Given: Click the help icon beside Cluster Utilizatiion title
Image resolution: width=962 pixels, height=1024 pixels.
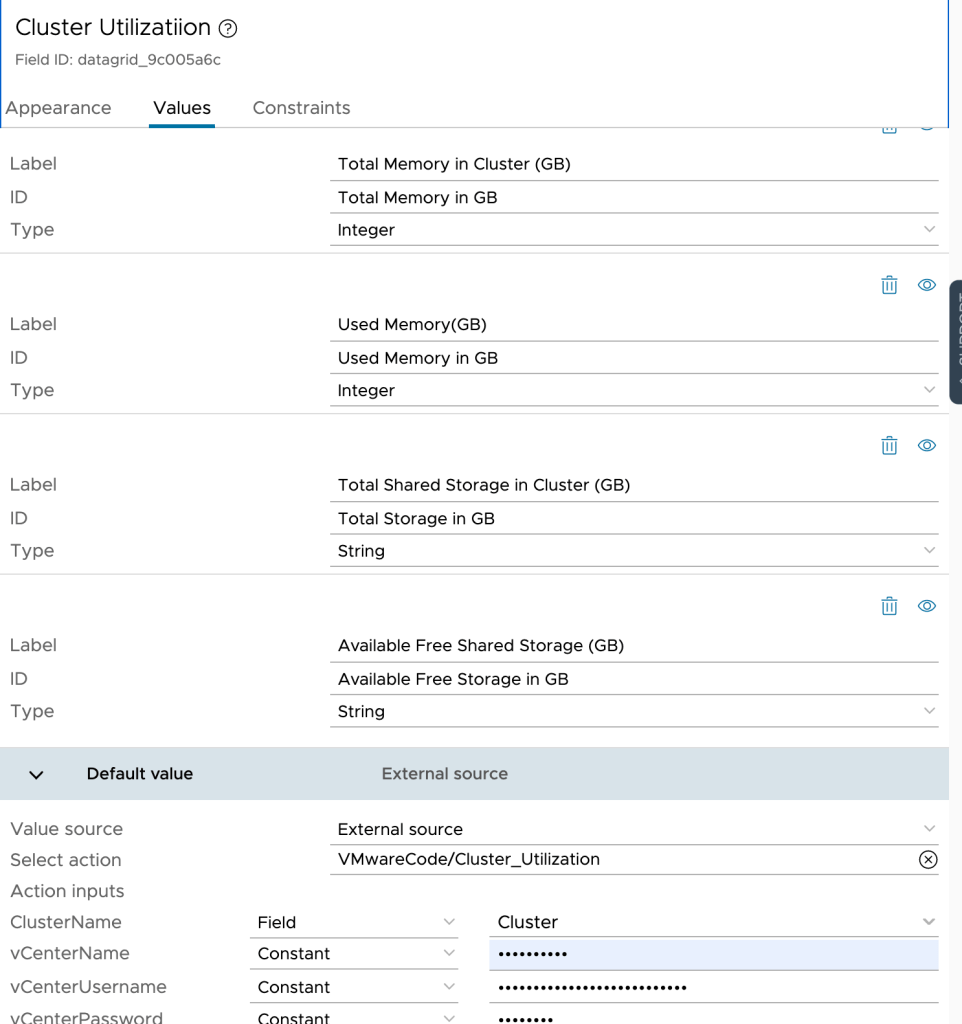Looking at the screenshot, I should (x=228, y=29).
